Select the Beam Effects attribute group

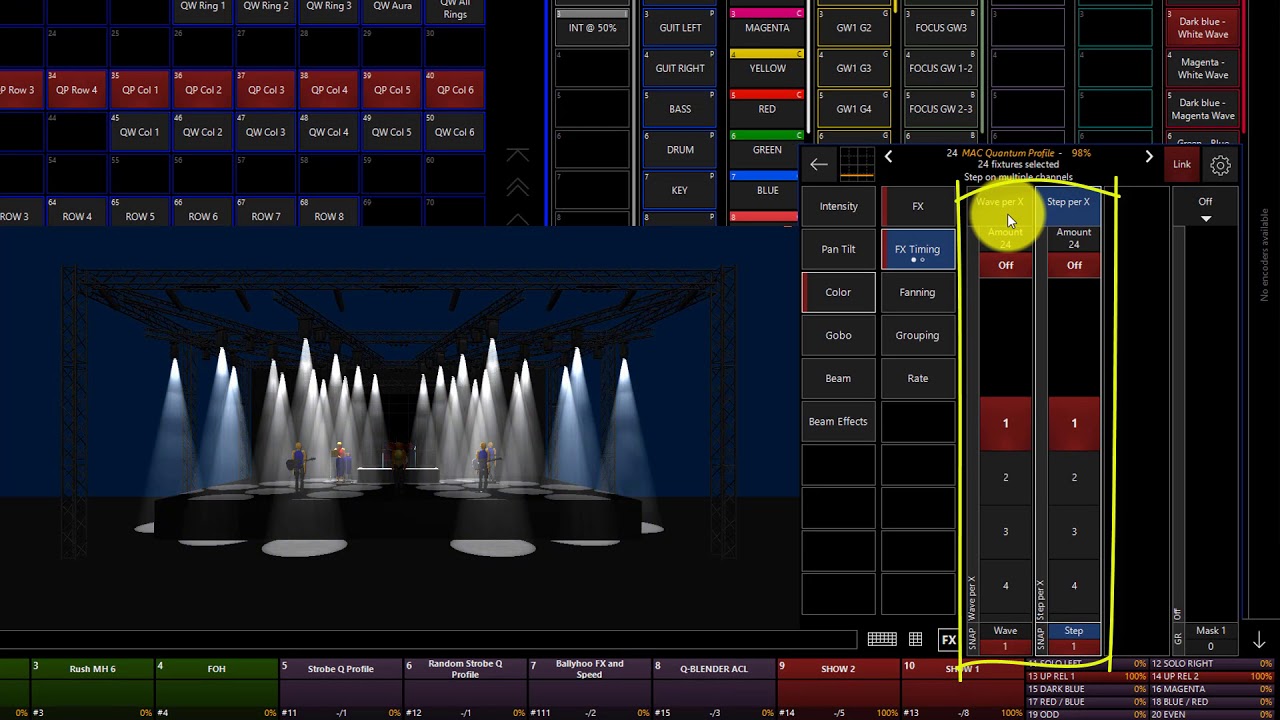[x=838, y=421]
